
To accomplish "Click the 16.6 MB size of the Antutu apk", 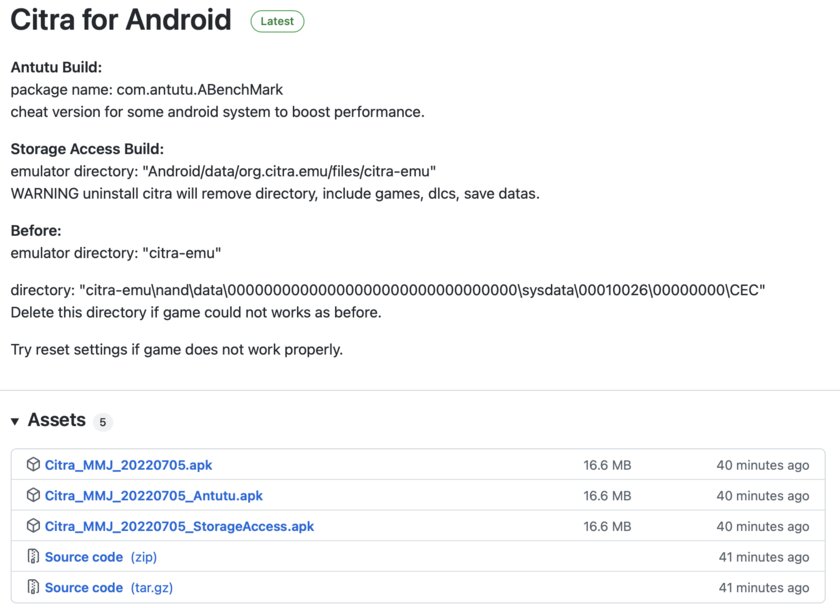I will pos(607,496).
